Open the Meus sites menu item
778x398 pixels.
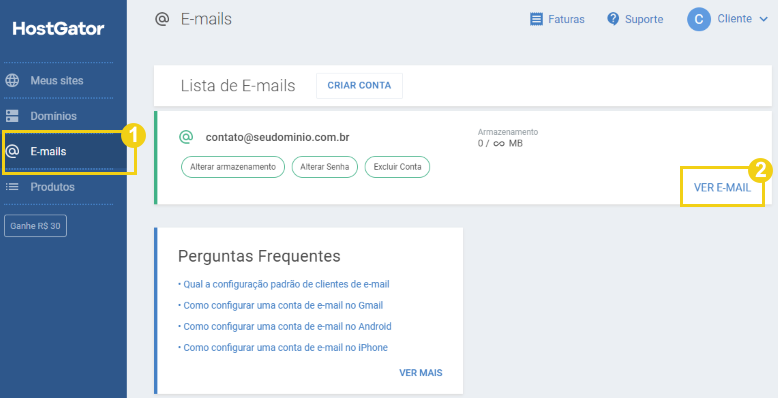pos(57,80)
